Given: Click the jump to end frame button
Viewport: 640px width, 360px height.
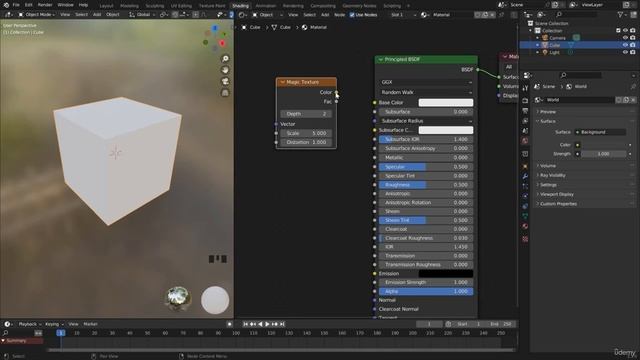Looking at the screenshot, I should click(x=282, y=324).
